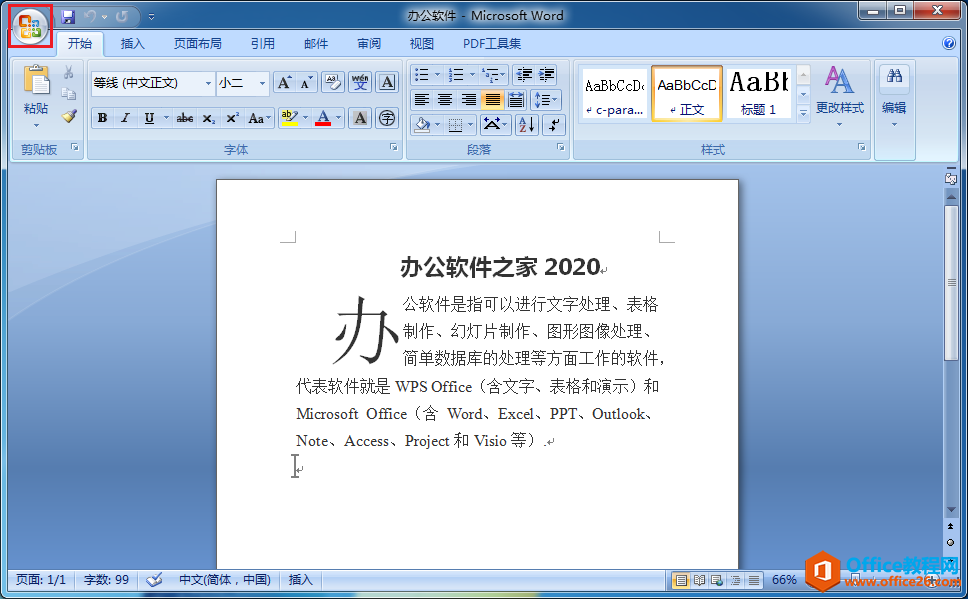The width and height of the screenshot is (968, 599).
Task: Apply bold formatting with the B icon
Action: coord(101,117)
